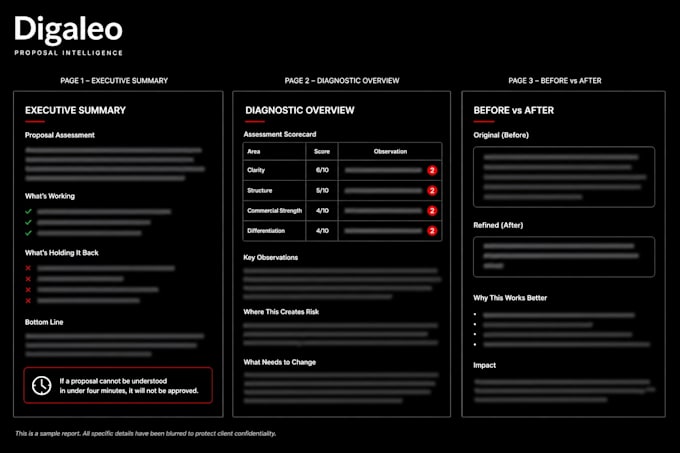Click the 'What's Holding It Back' subheading
The height and width of the screenshot is (453, 680).
[x=62, y=253]
